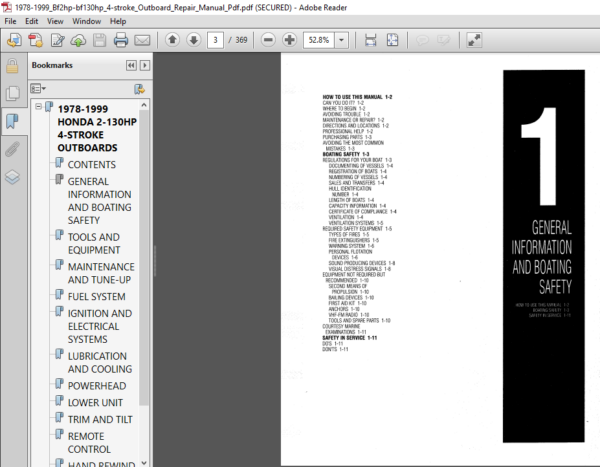The height and width of the screenshot is (467, 600).
Task: Open the File menu
Action: [10, 21]
